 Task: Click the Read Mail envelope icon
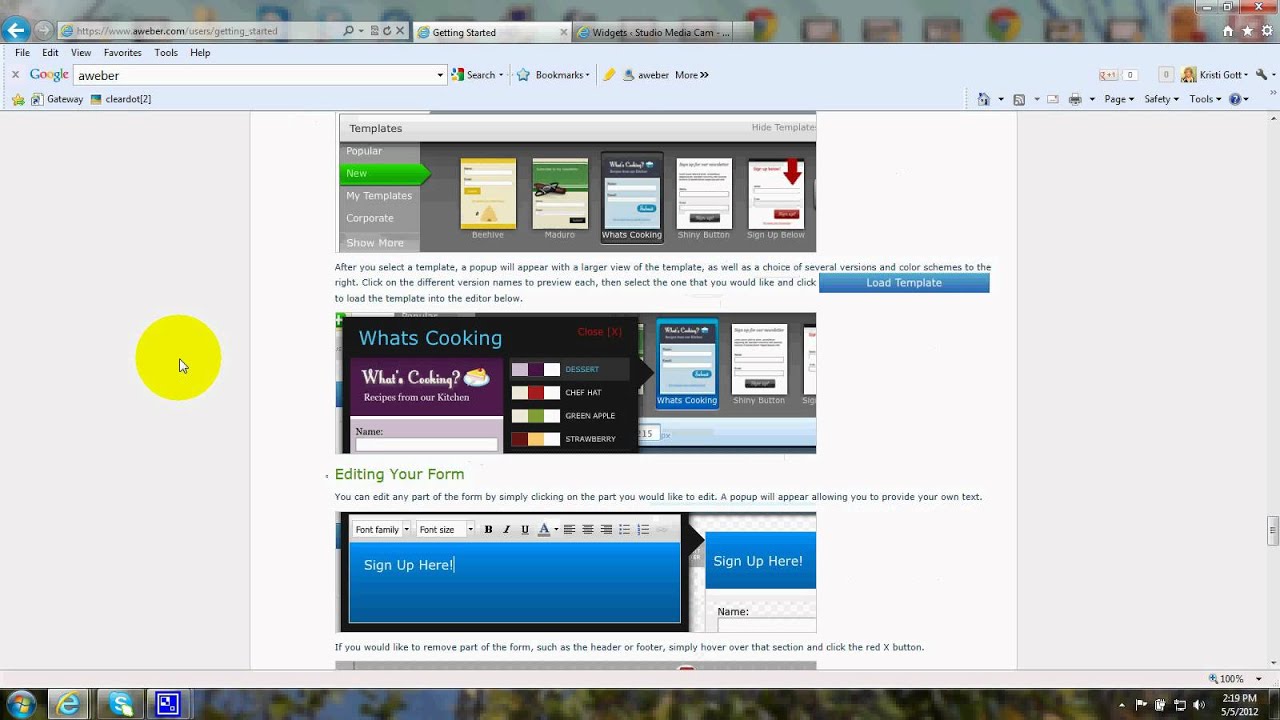coord(1053,99)
